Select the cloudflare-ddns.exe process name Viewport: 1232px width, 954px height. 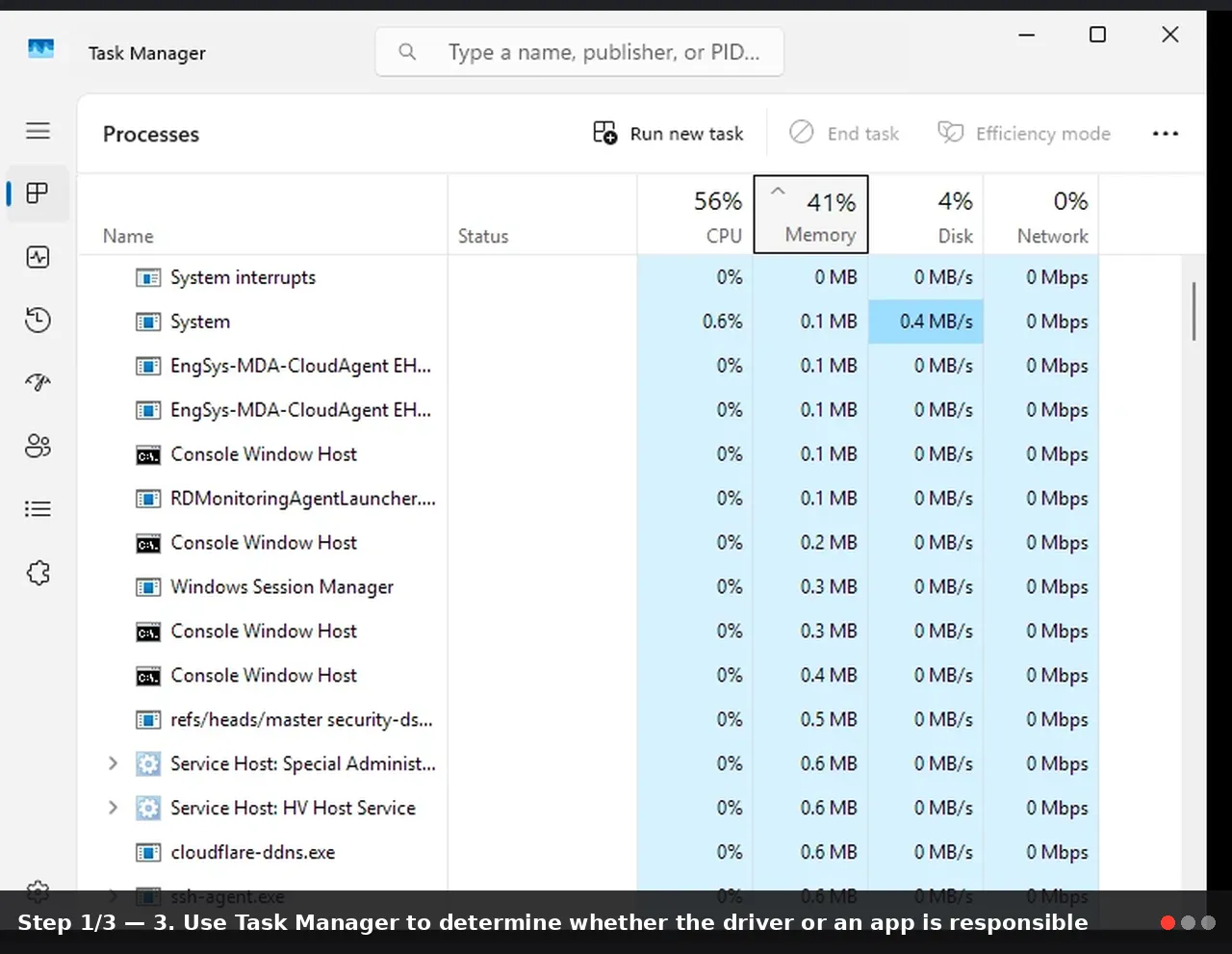tap(253, 853)
